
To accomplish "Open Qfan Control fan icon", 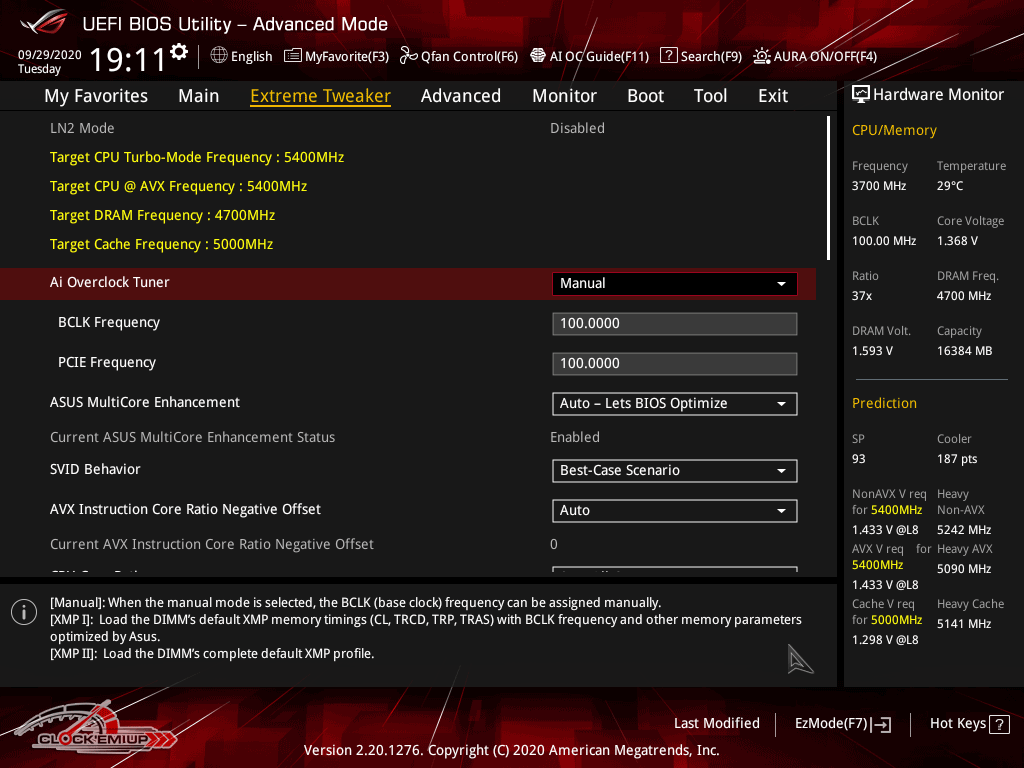I will coord(408,56).
